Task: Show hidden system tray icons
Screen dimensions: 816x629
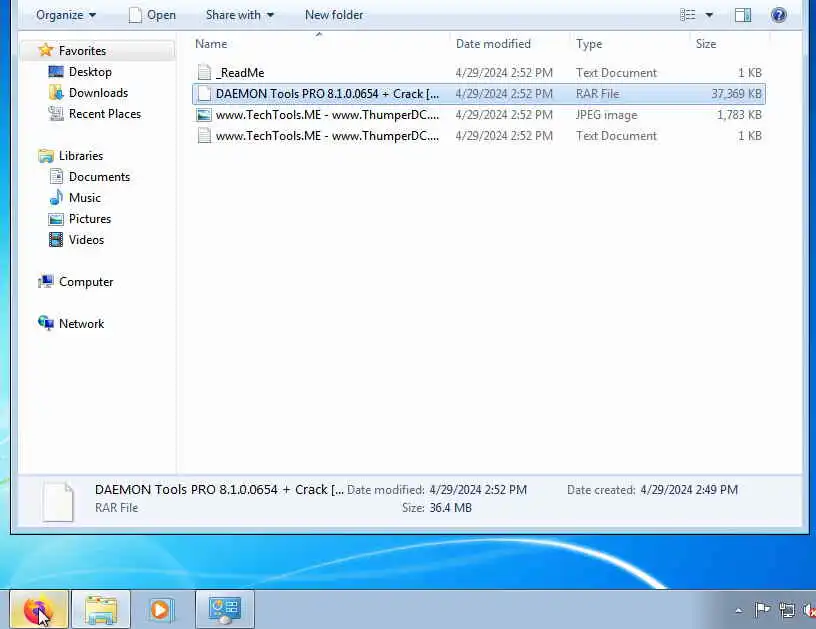Action: 738,610
